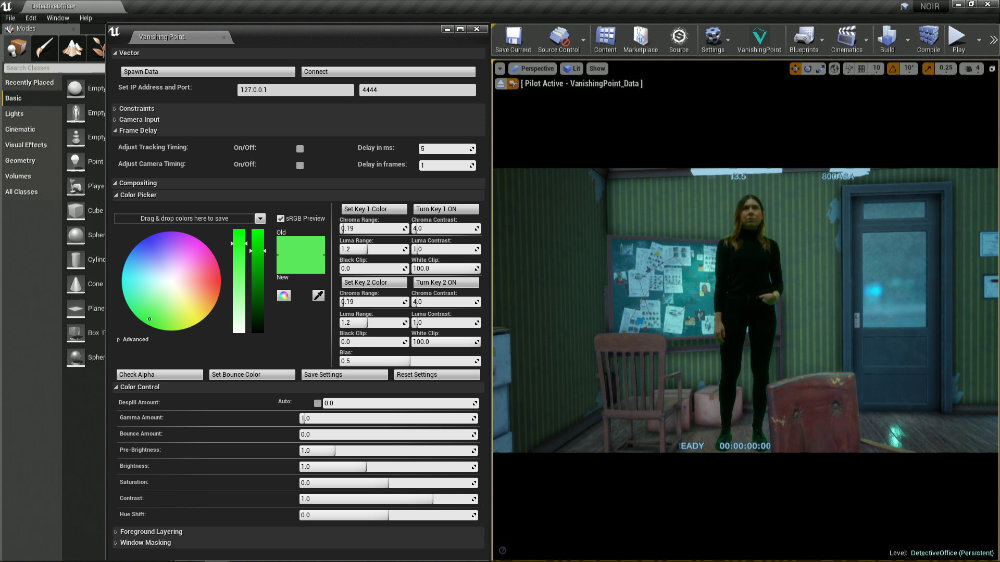Expand the Foreground Layering section

click(151, 531)
